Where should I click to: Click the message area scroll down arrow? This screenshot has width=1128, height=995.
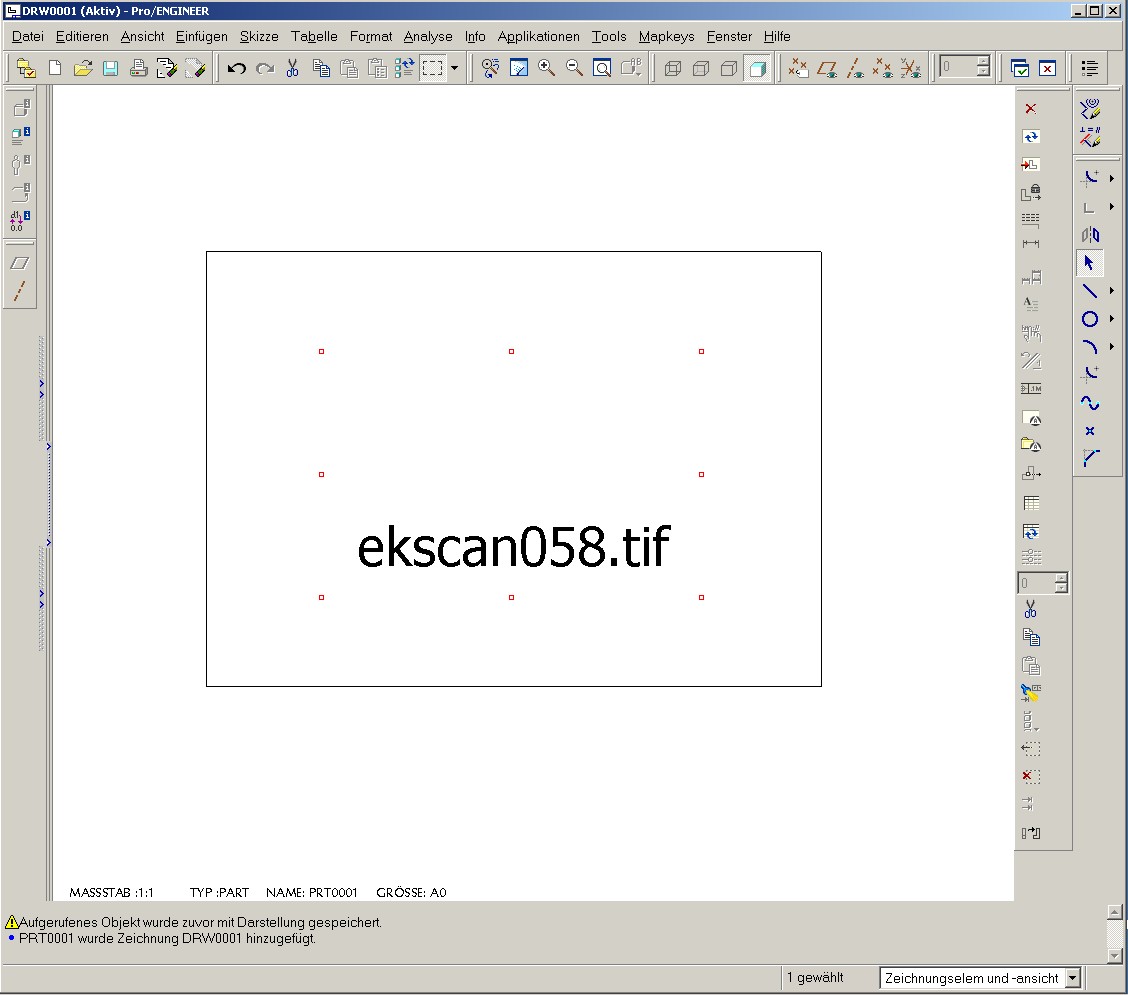[1114, 956]
